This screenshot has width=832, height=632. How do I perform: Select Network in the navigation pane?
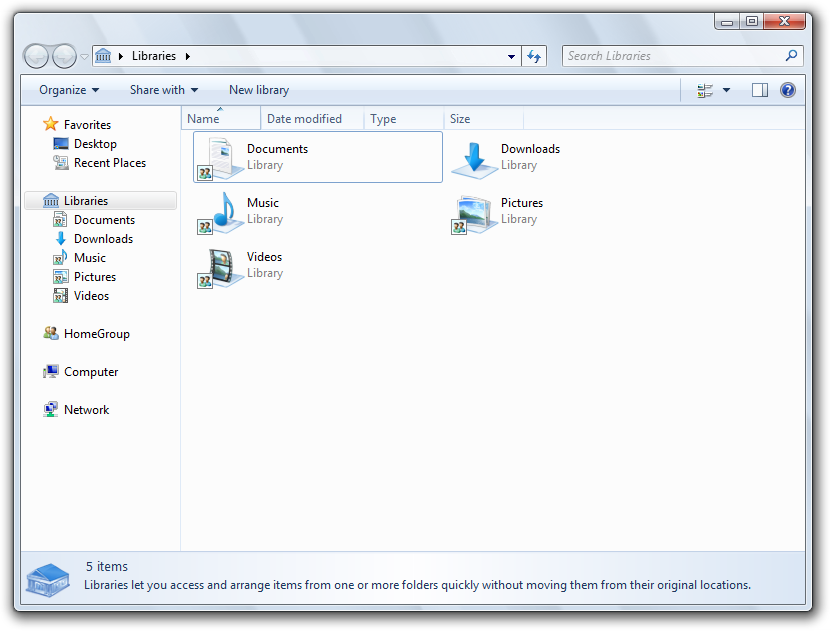(x=86, y=410)
